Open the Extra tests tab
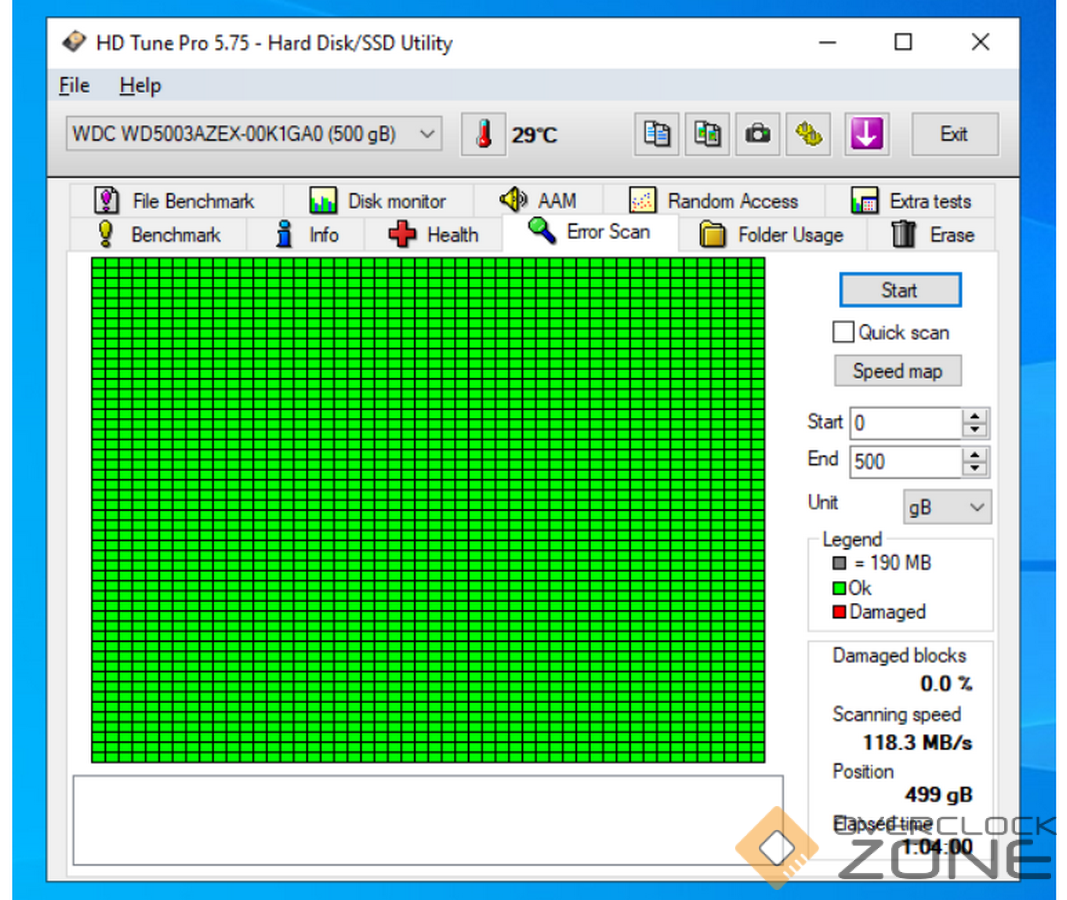This screenshot has width=1067, height=900. (910, 201)
